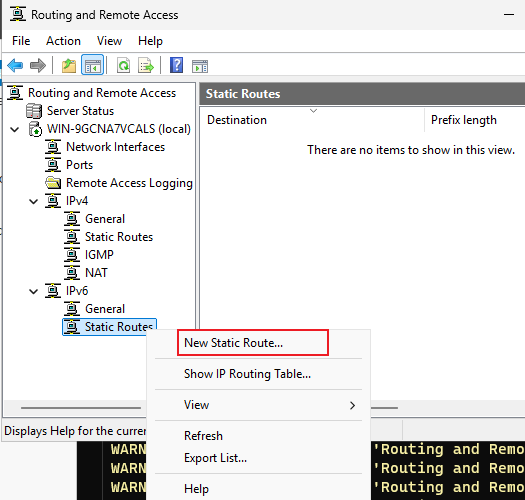Click the tree pane horizontal scrollbar
The image size is (525, 500).
coord(81,408)
